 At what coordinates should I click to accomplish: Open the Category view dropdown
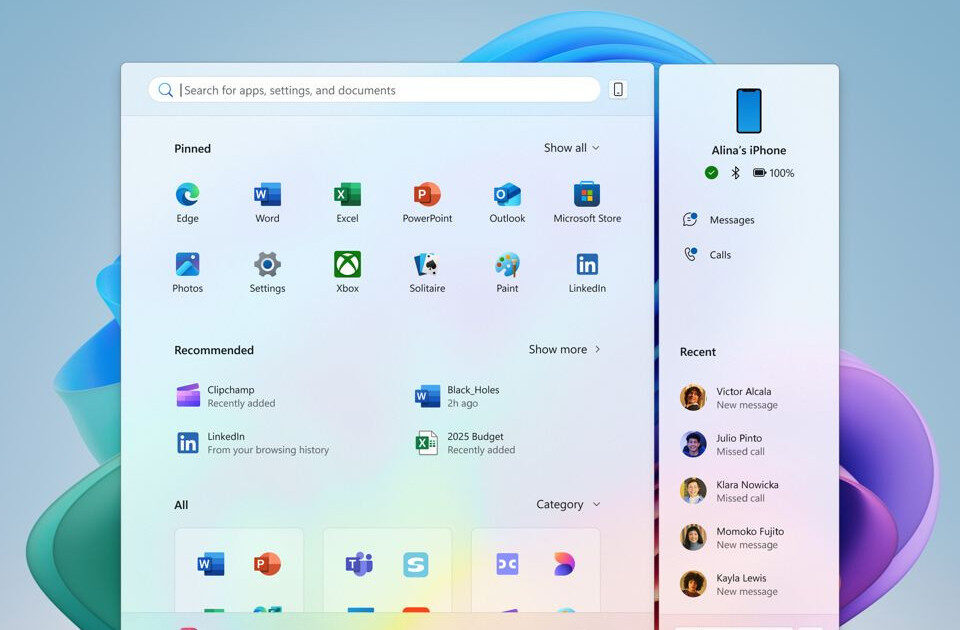568,504
